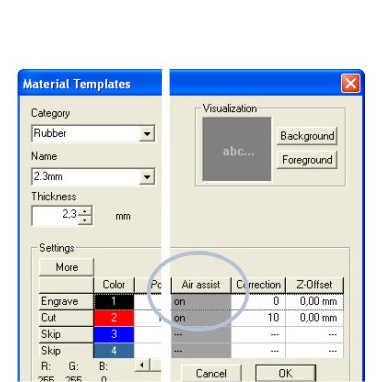Screen dimensions: 382x382
Task: Open the Category dropdown showing Rubber
Action: pyautogui.click(x=147, y=134)
